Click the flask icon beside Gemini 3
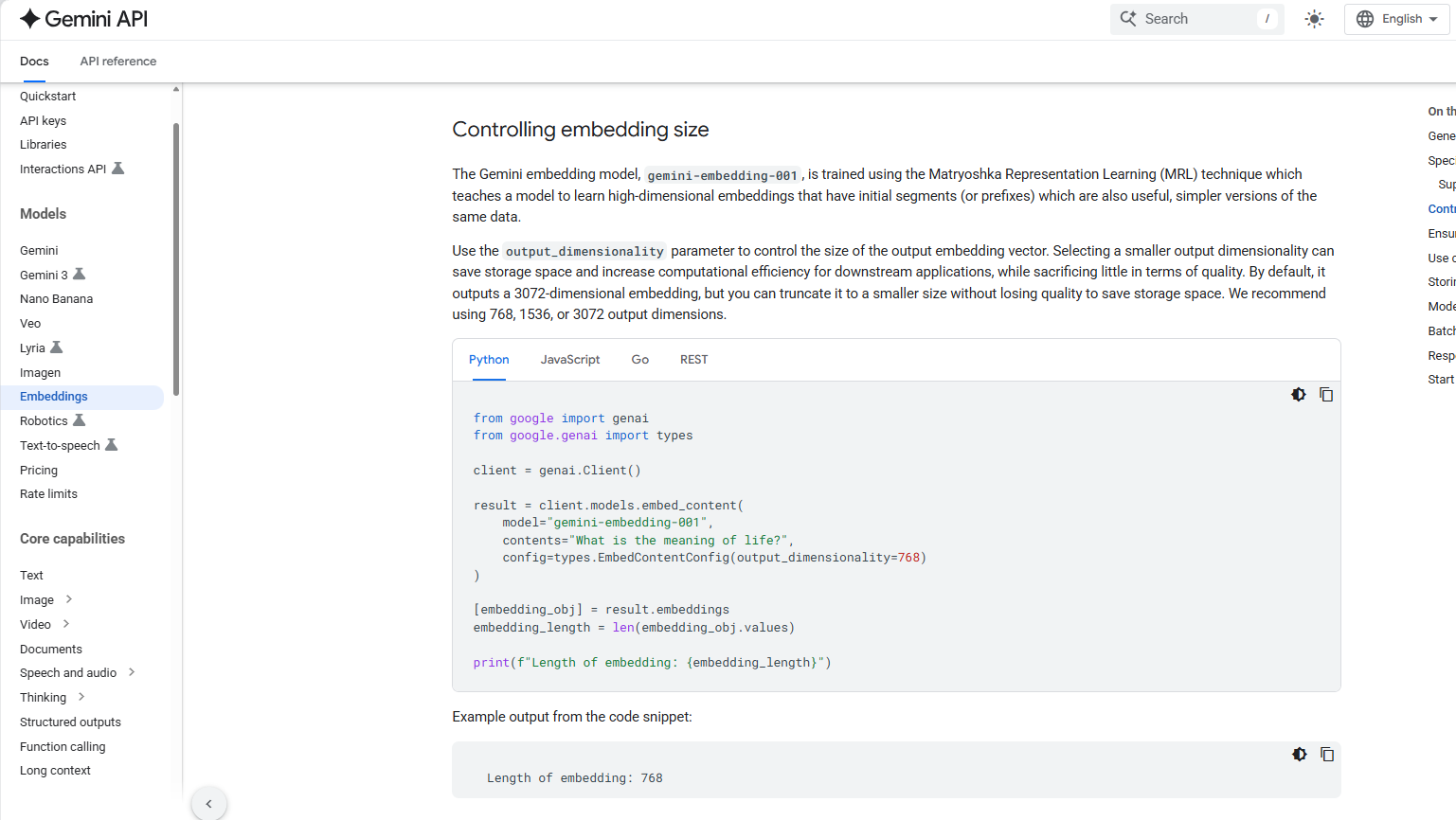The image size is (1456, 820). (x=80, y=275)
